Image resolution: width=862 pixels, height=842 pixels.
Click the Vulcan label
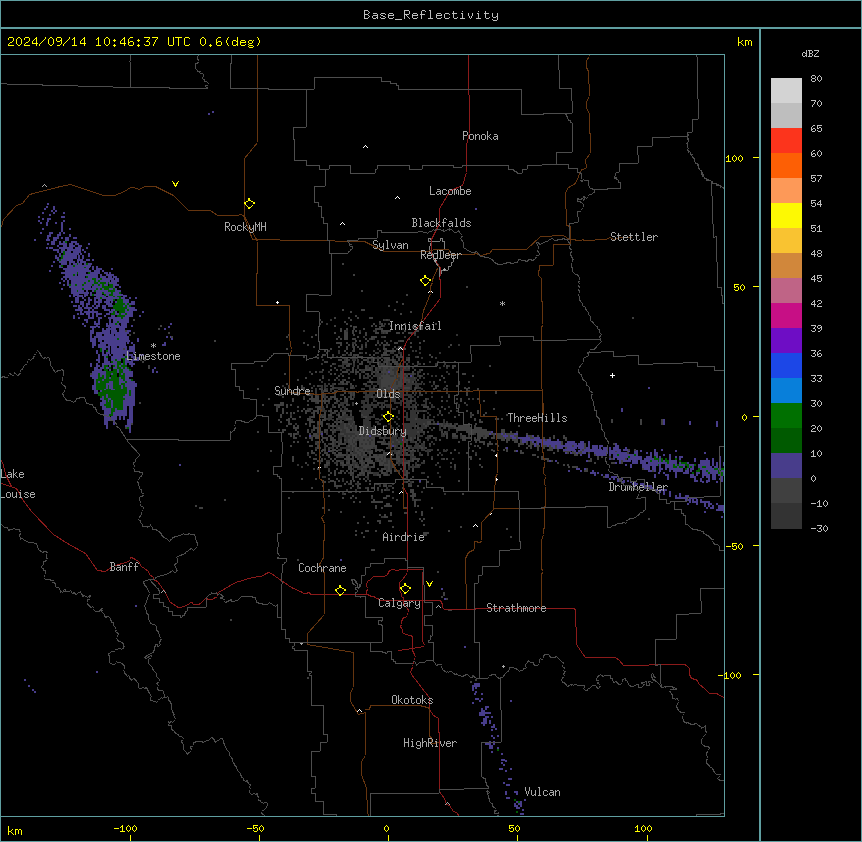pyautogui.click(x=543, y=792)
